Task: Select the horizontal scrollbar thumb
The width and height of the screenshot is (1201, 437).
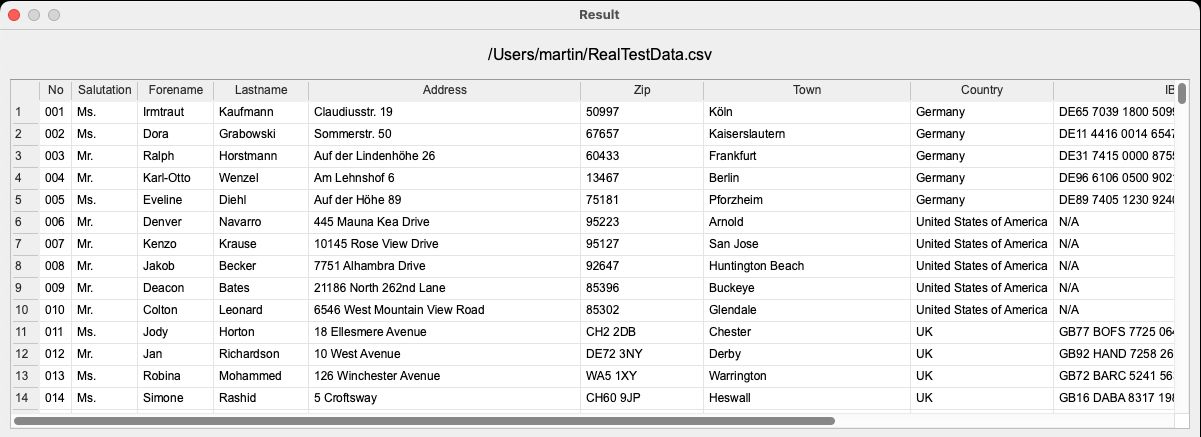Action: tap(424, 421)
